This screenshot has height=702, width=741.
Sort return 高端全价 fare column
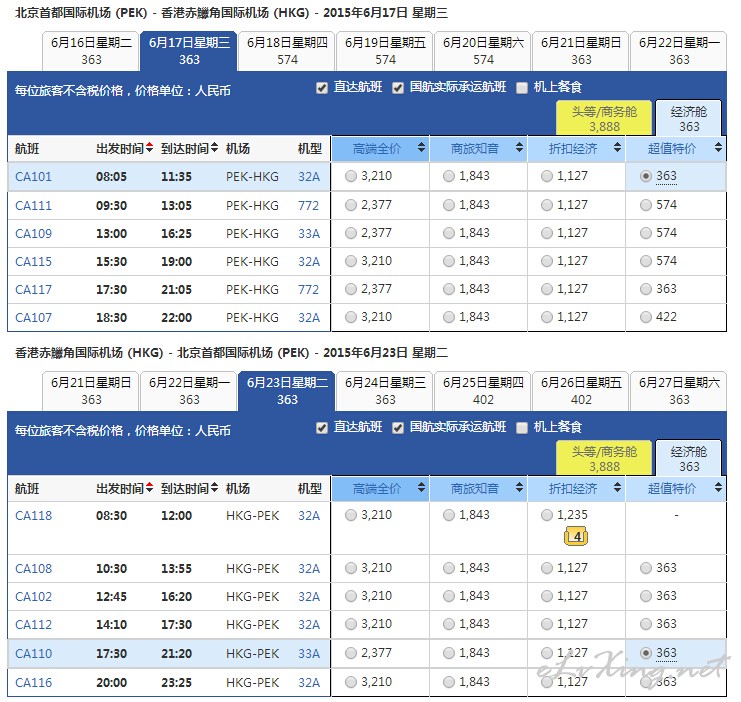tap(422, 487)
